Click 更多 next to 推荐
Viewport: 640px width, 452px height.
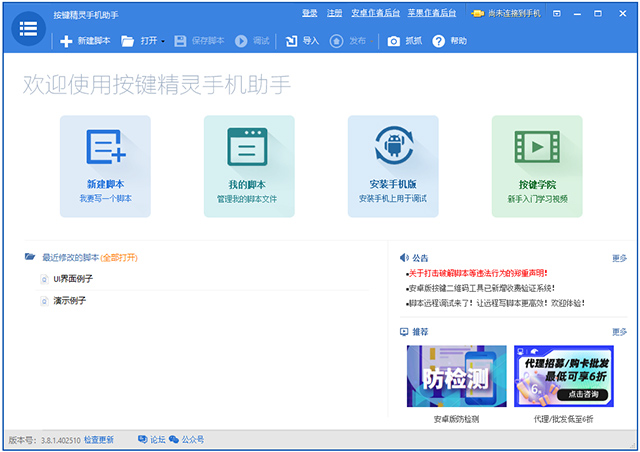point(619,332)
